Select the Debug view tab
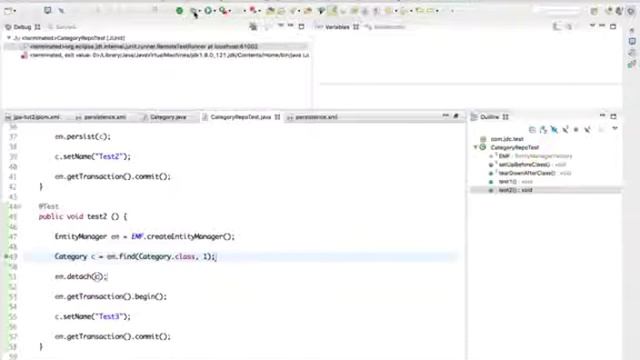Image resolution: width=640 pixels, height=360 pixels. pyautogui.click(x=22, y=27)
